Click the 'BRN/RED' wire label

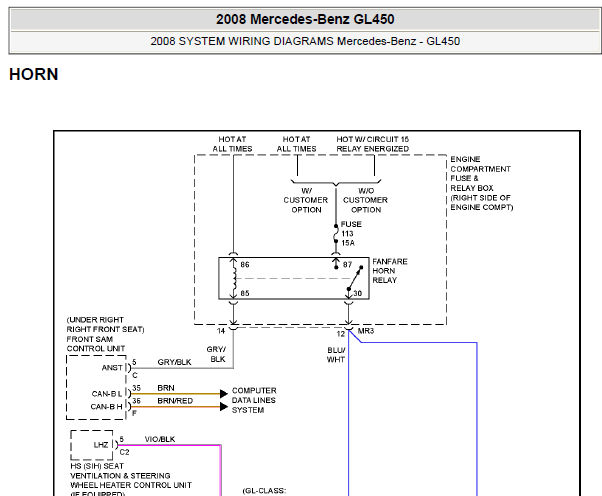pos(175,401)
